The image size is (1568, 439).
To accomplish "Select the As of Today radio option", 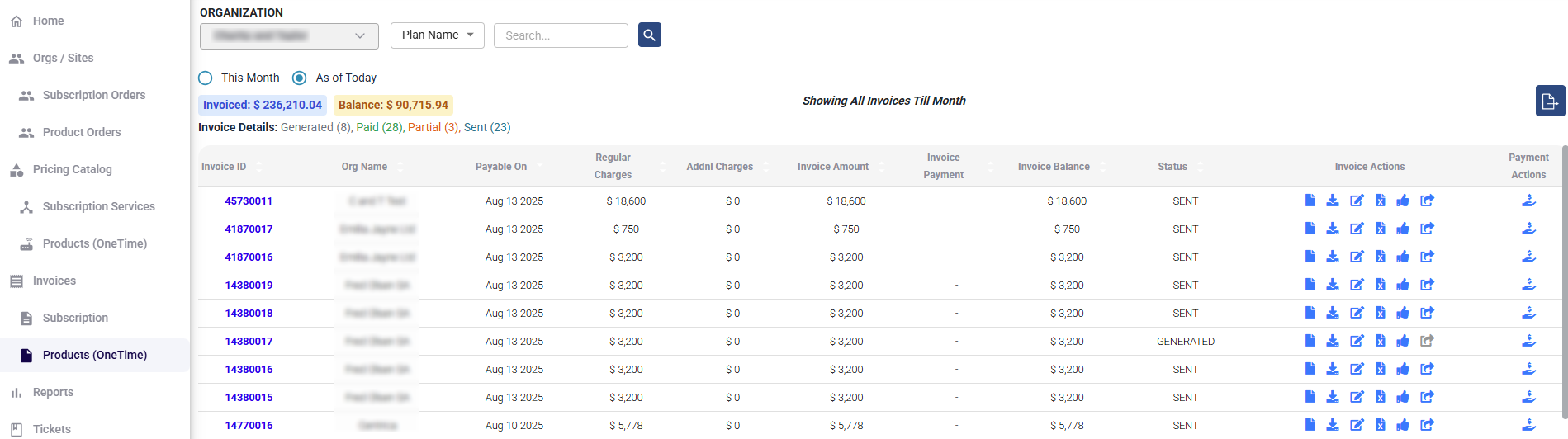I will point(300,78).
